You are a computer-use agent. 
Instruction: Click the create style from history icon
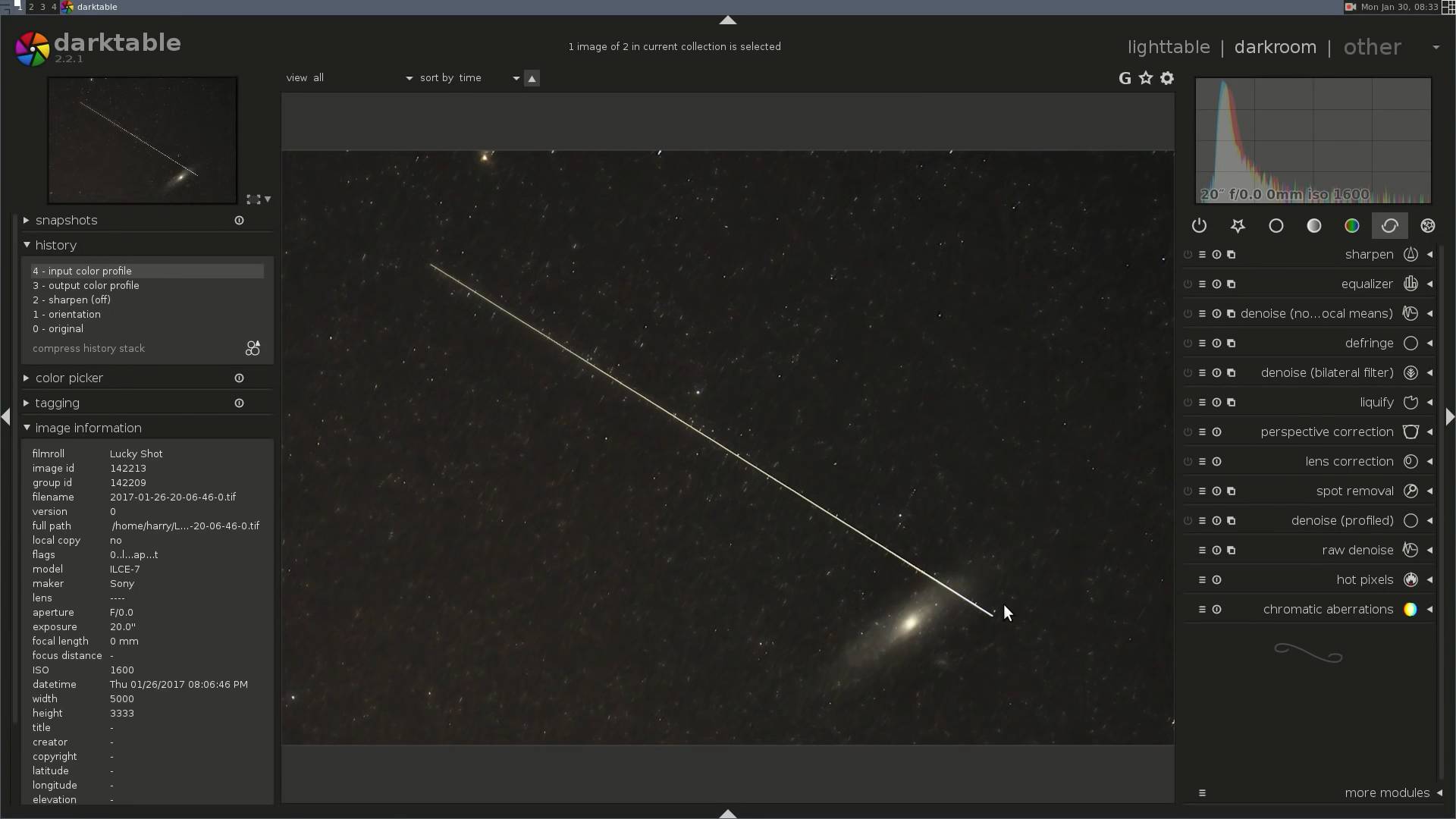pos(253,348)
